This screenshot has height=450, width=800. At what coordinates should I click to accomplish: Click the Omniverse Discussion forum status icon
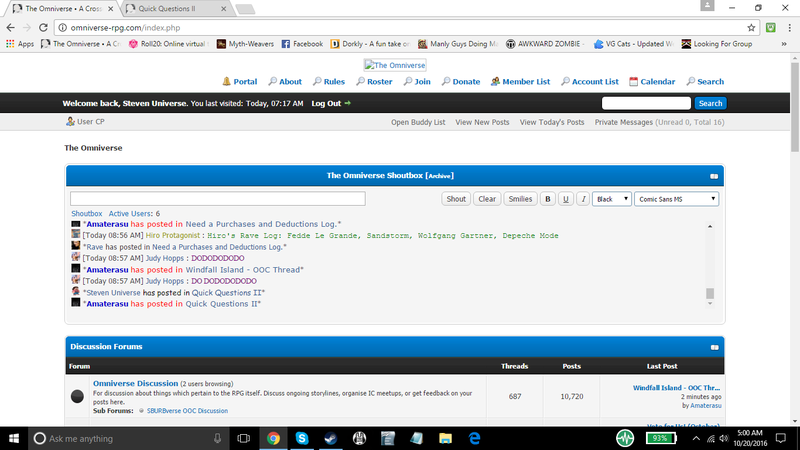[x=77, y=396]
